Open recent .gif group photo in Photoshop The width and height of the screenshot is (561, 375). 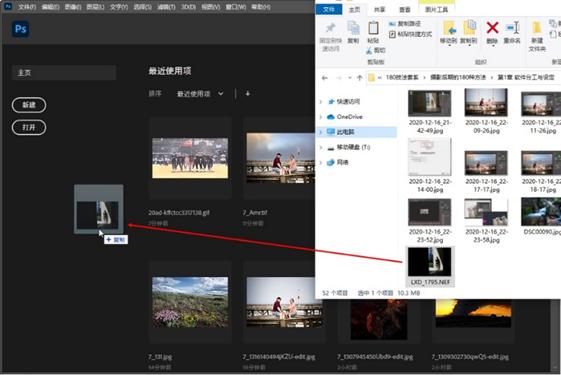click(190, 158)
